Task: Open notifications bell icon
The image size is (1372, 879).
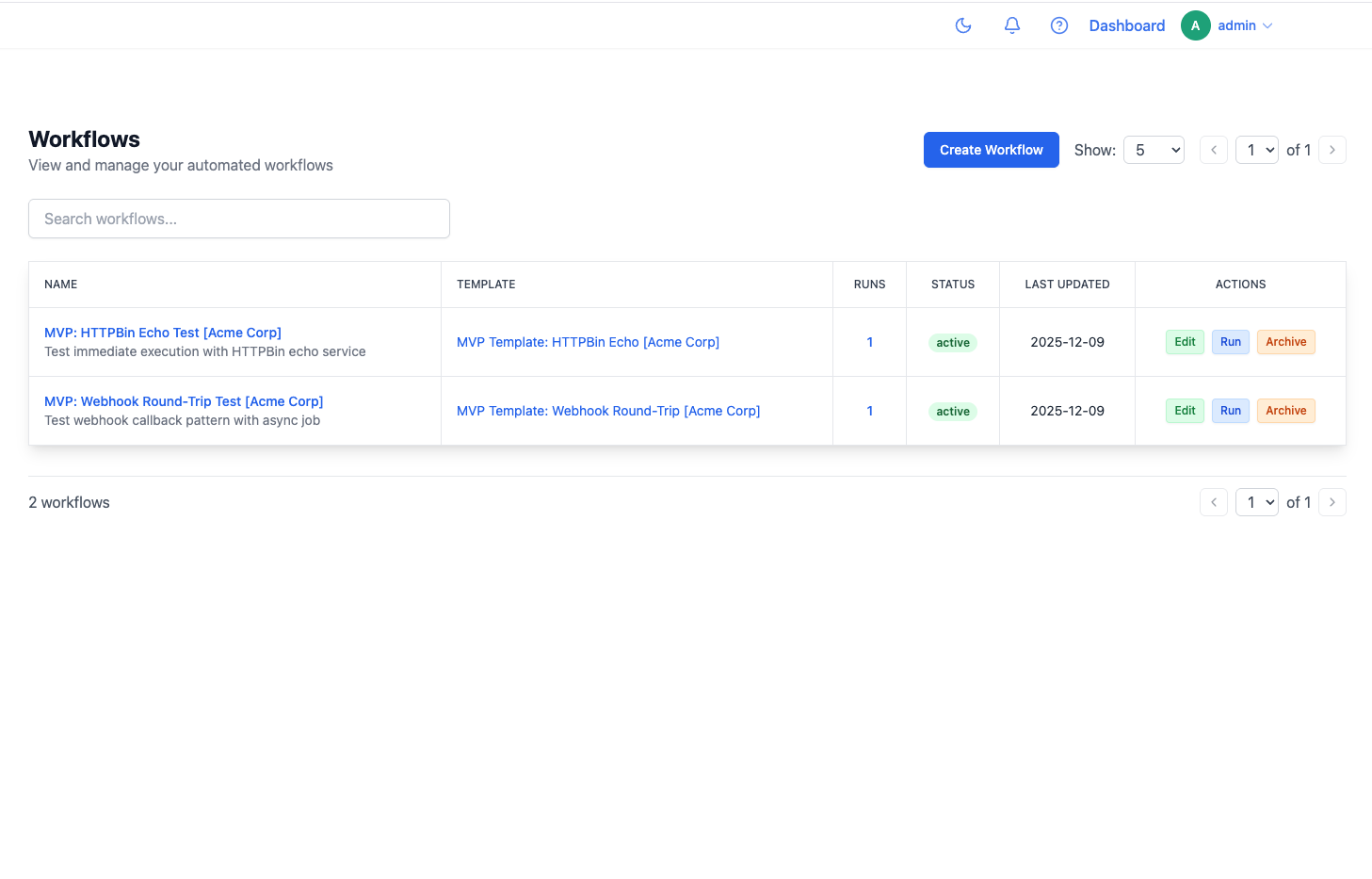Action: pos(1012,25)
